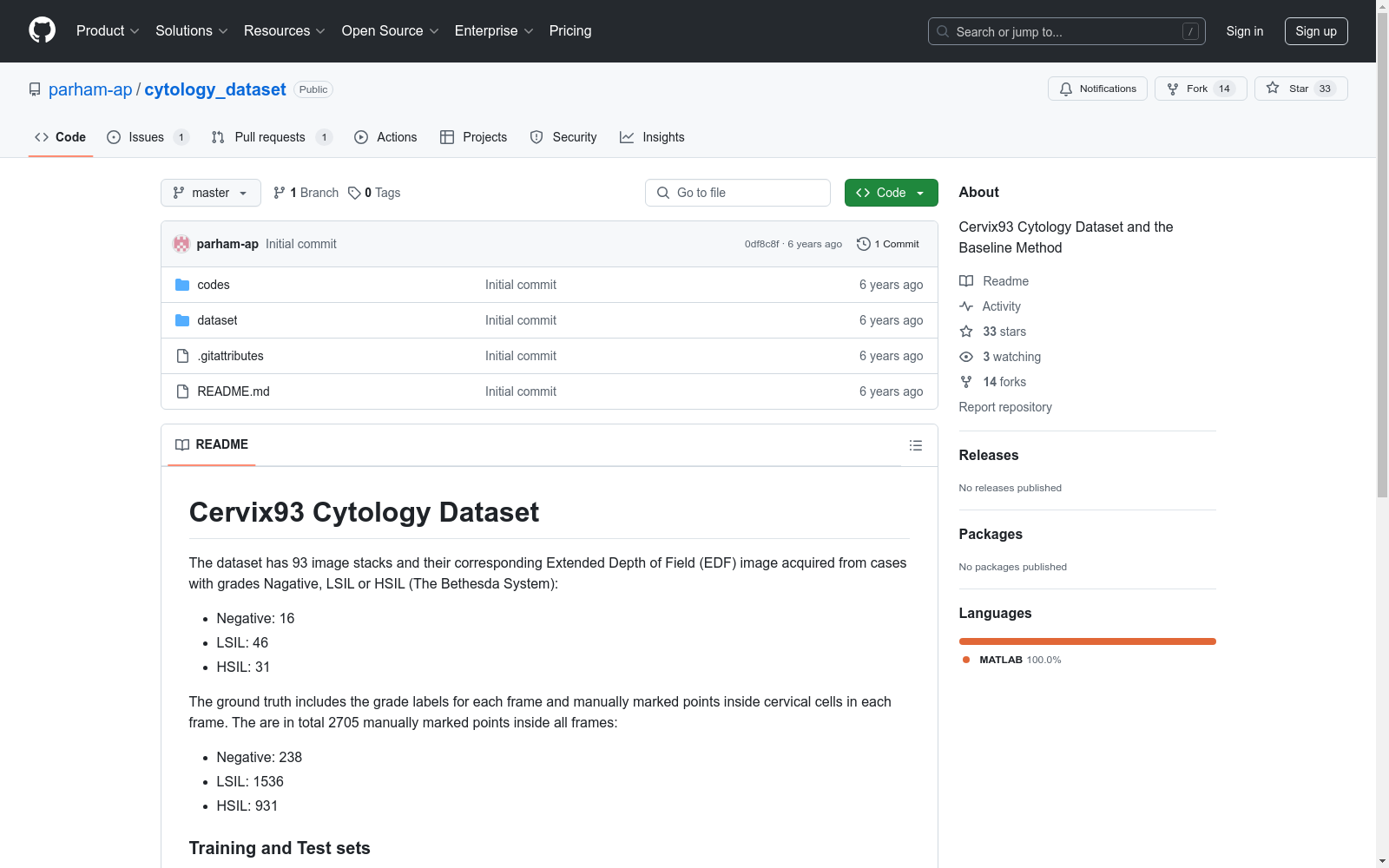Select the README tab
The width and height of the screenshot is (1389, 868).
coord(212,444)
